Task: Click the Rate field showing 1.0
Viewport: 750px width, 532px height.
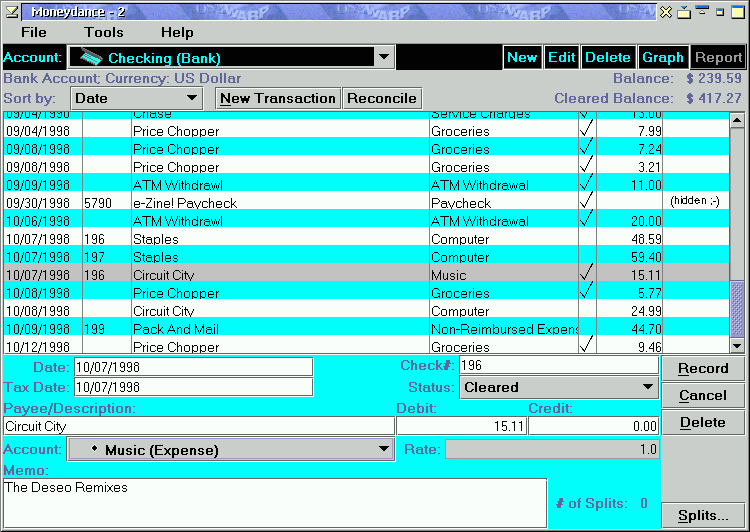Action: pos(552,449)
